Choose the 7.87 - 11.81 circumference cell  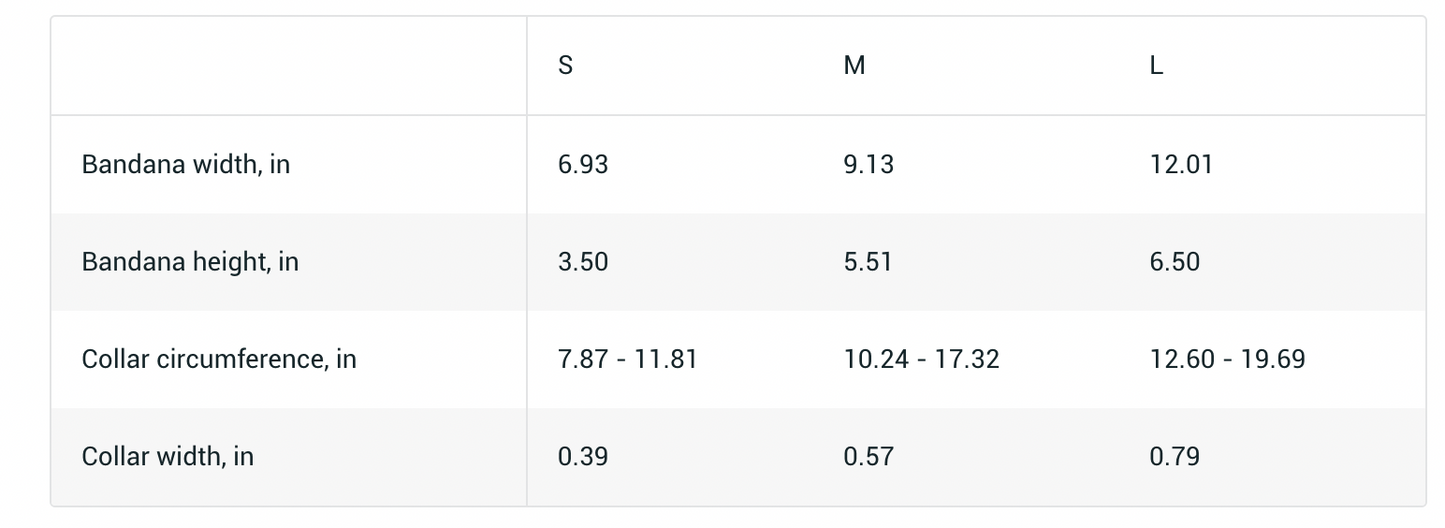(x=627, y=359)
